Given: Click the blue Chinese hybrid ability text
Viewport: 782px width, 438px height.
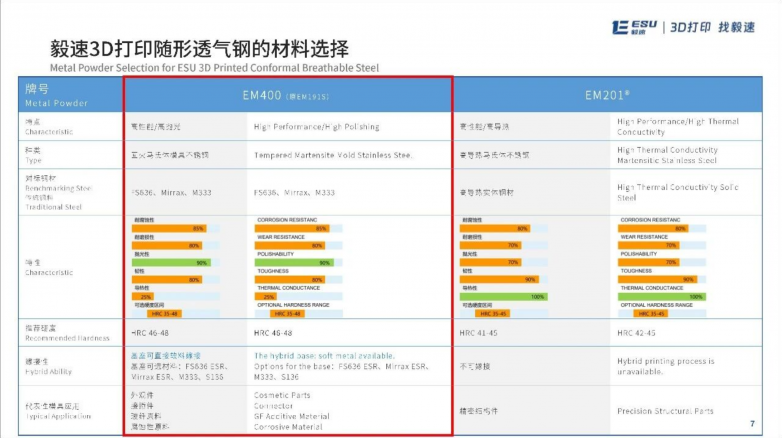Looking at the screenshot, I should point(166,355).
